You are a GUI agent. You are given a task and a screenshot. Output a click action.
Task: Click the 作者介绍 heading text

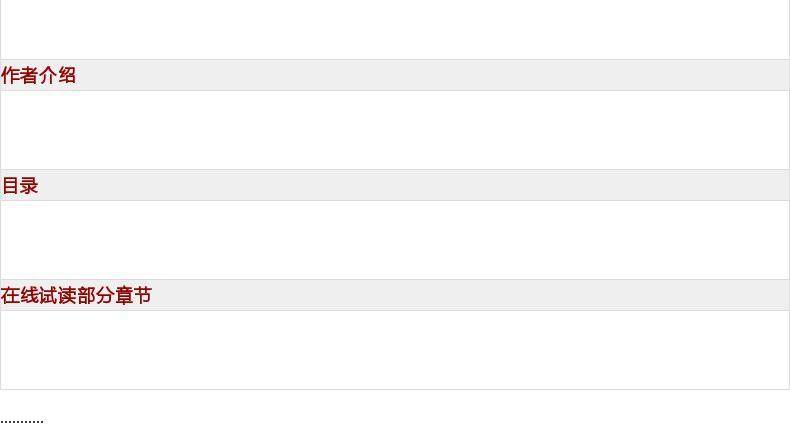(39, 76)
